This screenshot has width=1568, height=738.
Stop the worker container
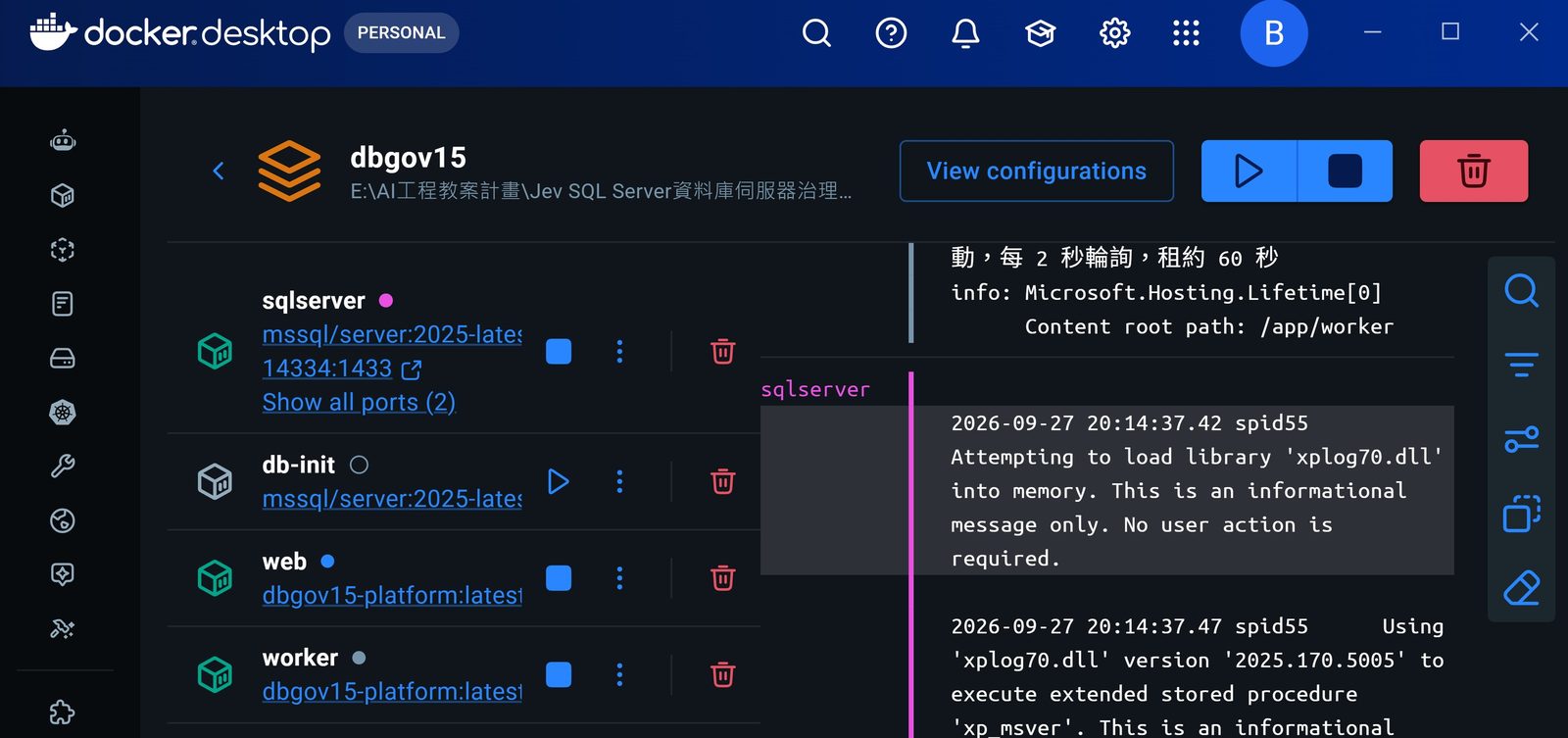click(559, 674)
